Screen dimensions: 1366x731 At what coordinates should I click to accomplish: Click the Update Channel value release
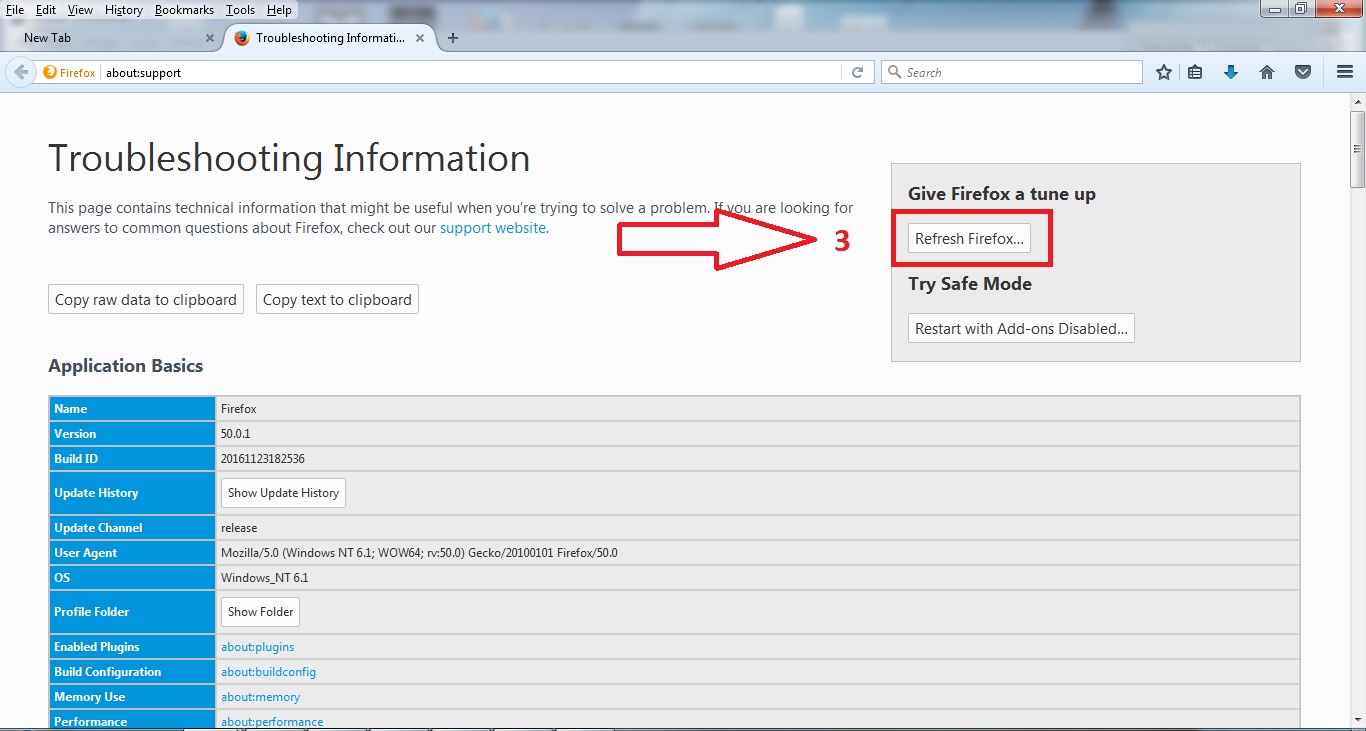coord(239,528)
